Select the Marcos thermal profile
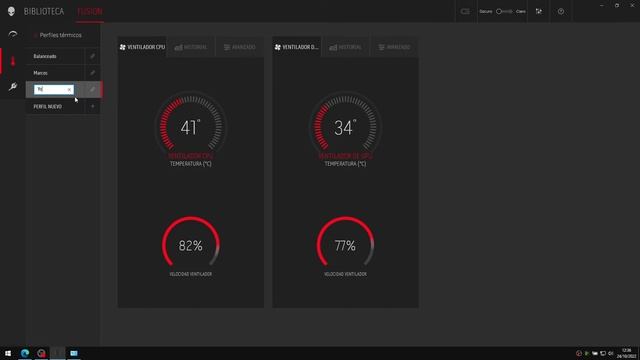This screenshot has width=640, height=360. 55,73
